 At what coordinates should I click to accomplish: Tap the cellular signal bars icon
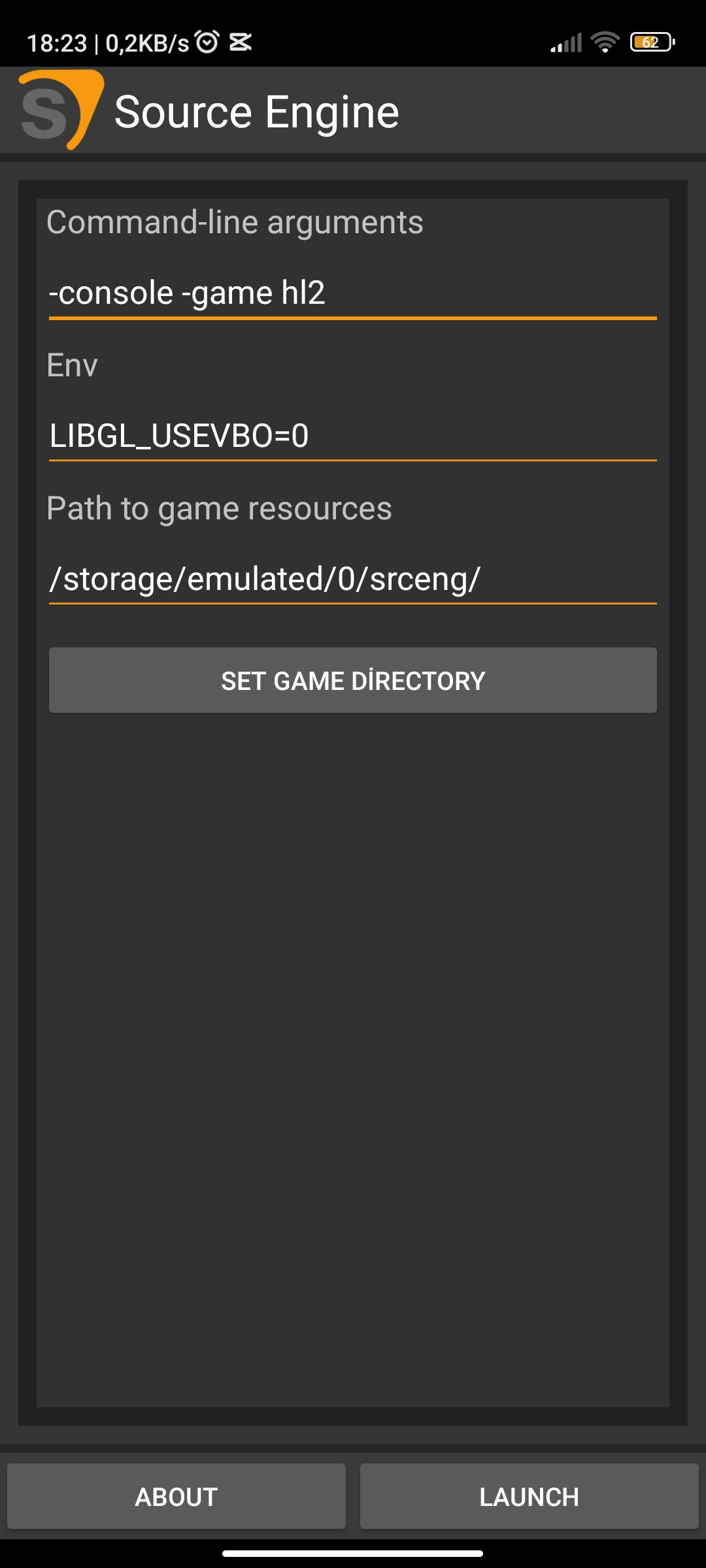point(565,43)
